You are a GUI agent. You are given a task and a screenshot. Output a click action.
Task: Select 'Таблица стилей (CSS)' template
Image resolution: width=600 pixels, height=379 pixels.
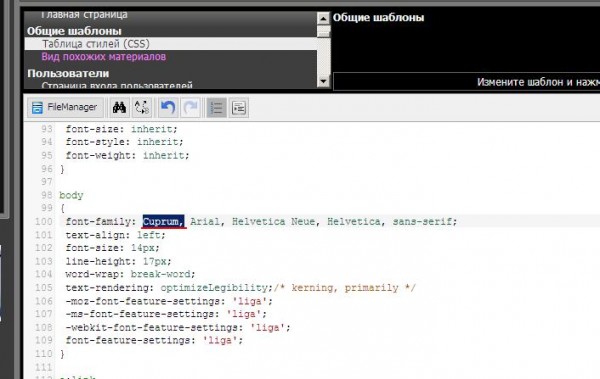point(171,44)
